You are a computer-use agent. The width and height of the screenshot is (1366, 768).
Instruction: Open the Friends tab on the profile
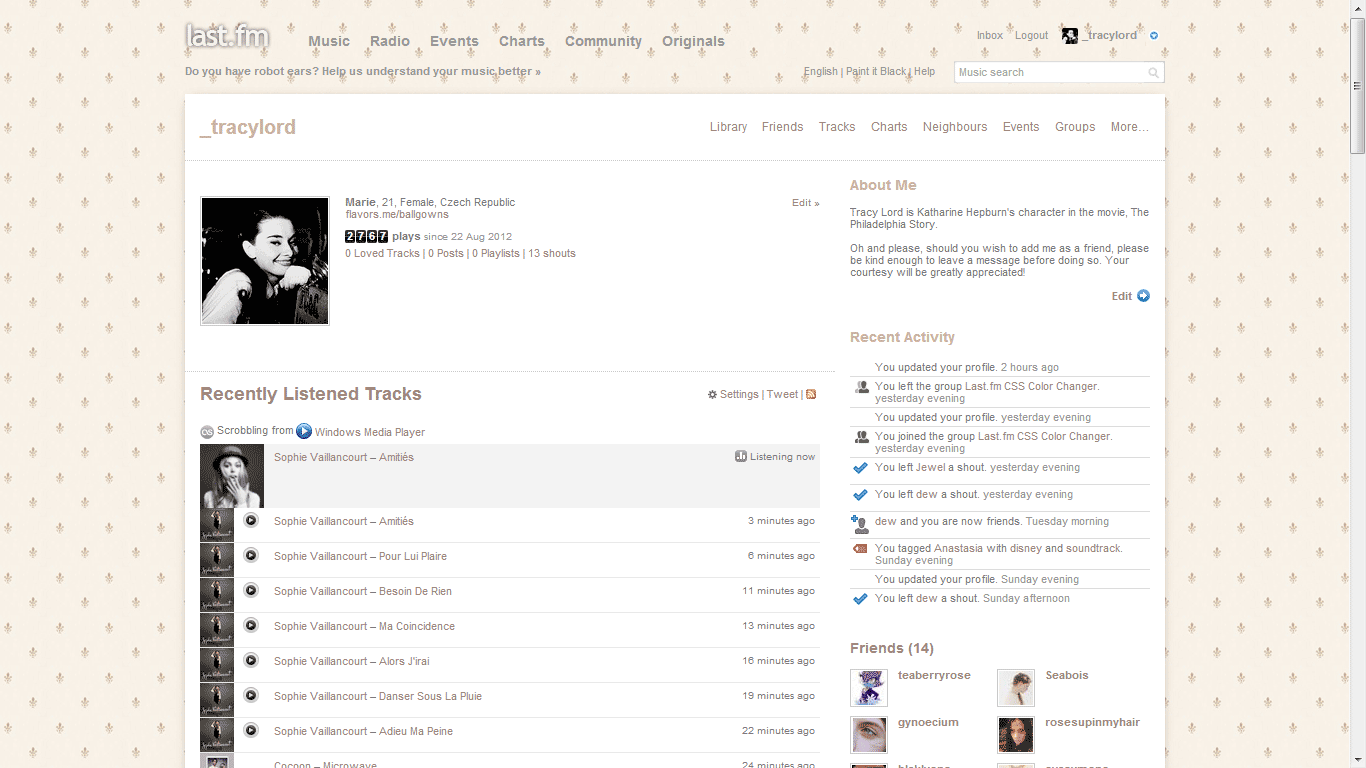[782, 127]
